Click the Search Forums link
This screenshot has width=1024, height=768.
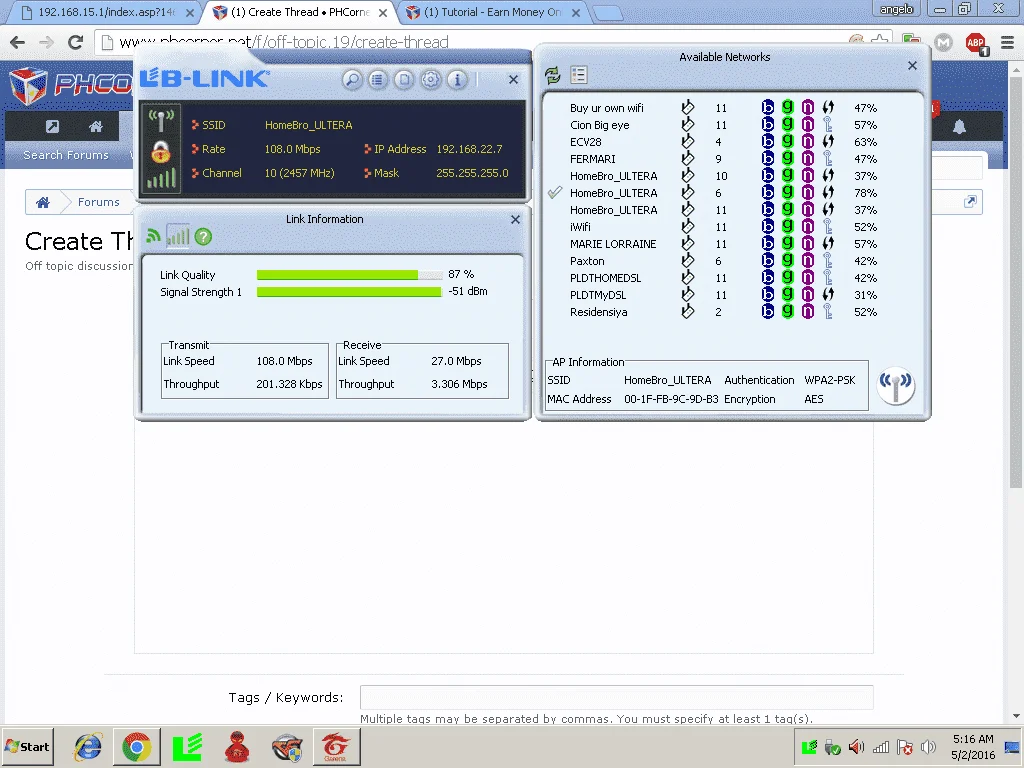tap(66, 155)
